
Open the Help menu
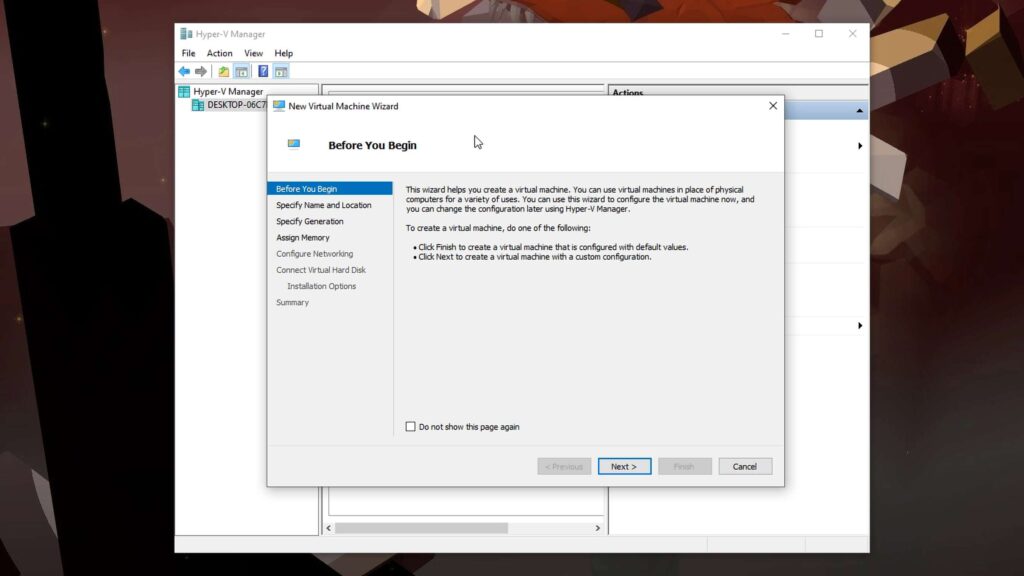pyautogui.click(x=283, y=53)
